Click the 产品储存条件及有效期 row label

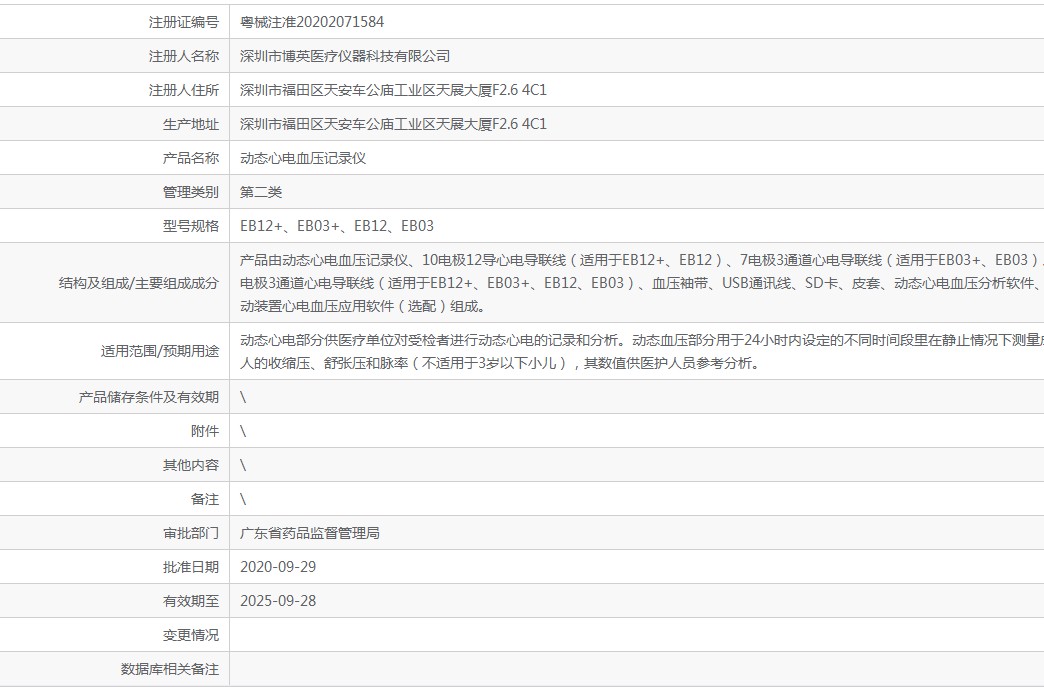[149, 397]
